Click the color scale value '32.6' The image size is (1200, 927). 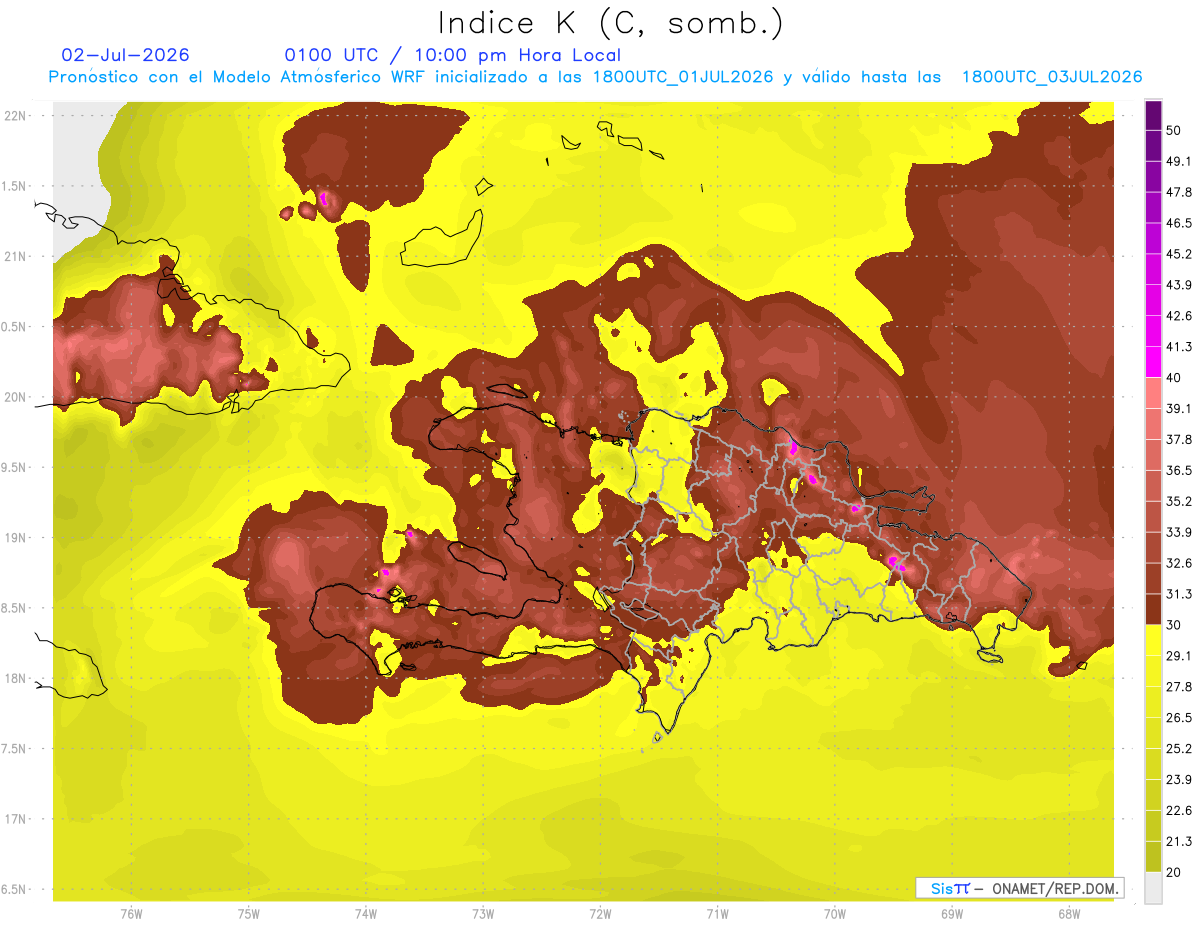(x=1179, y=563)
